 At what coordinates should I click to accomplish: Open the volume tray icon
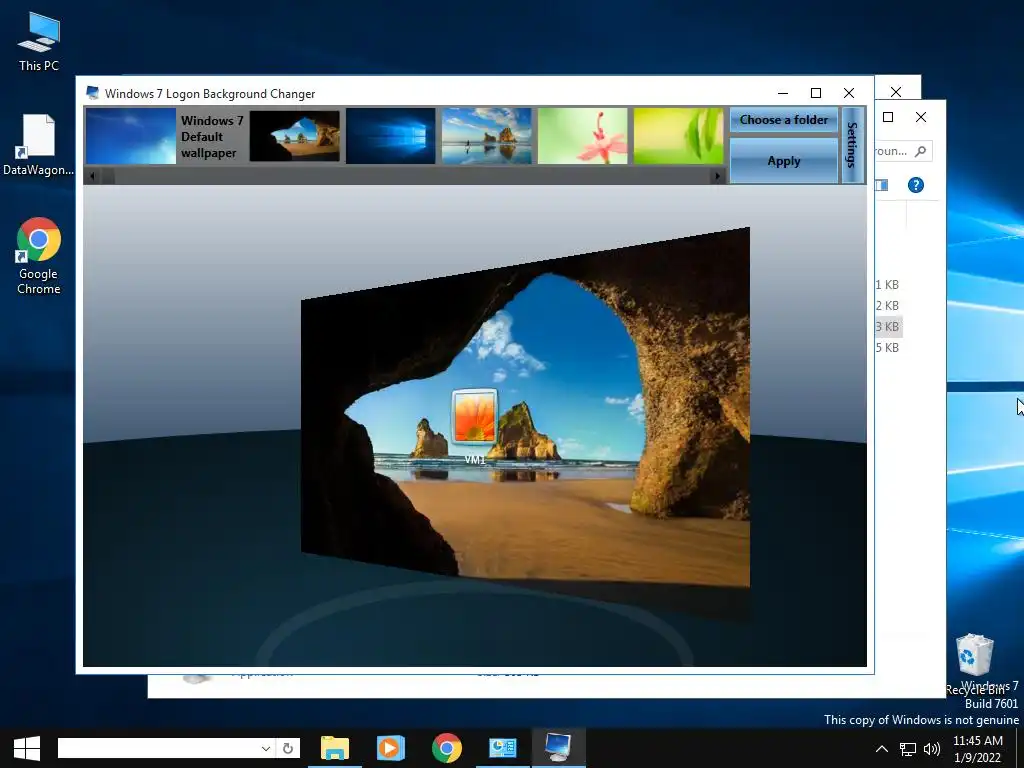pos(932,749)
